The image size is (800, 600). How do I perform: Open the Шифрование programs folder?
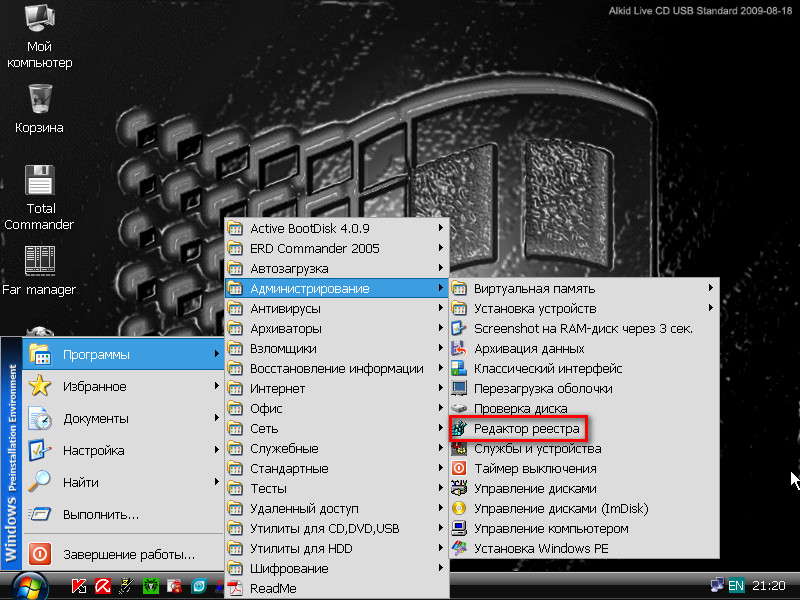[x=337, y=568]
